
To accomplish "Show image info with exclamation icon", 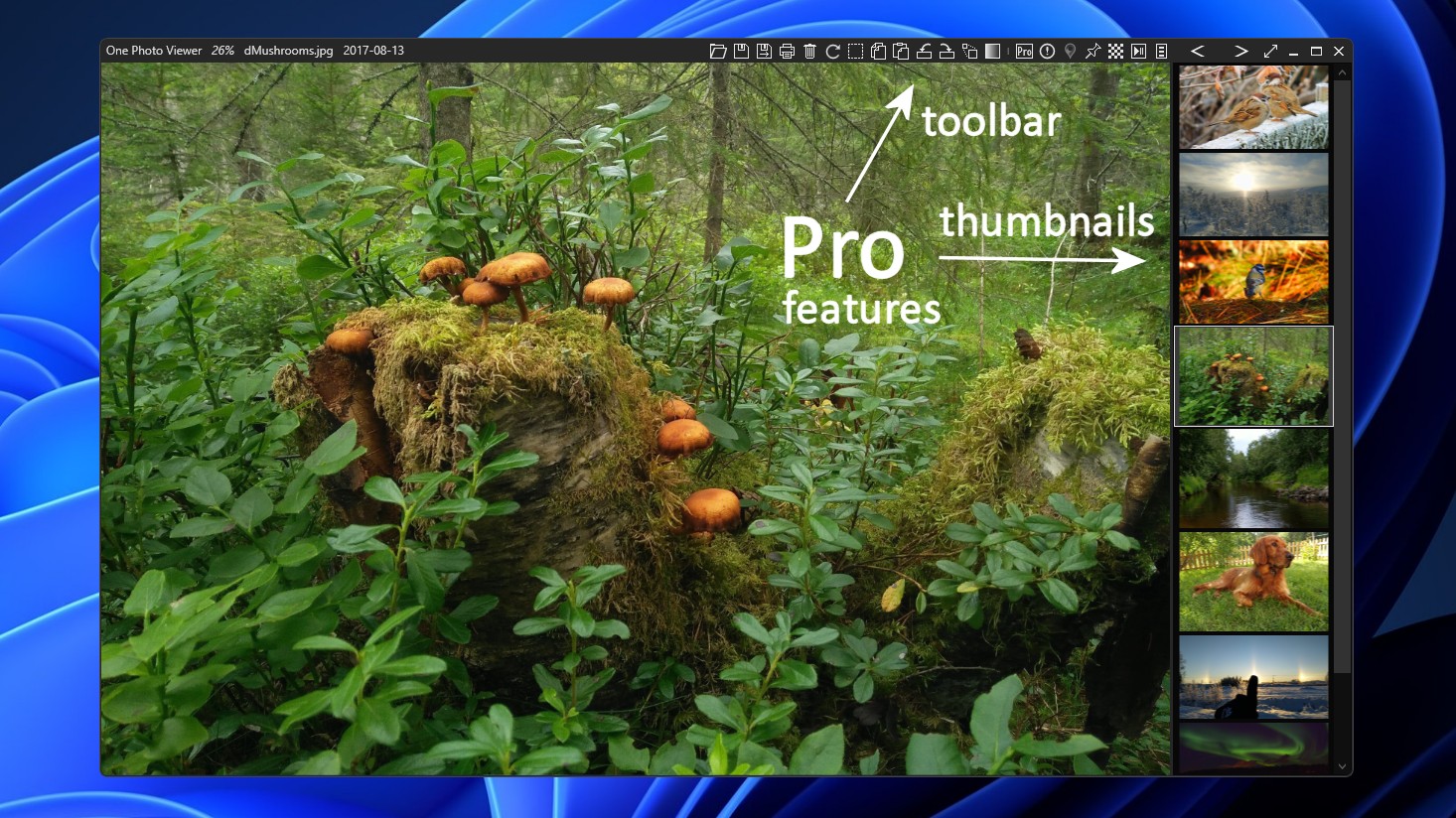I will click(x=1047, y=52).
